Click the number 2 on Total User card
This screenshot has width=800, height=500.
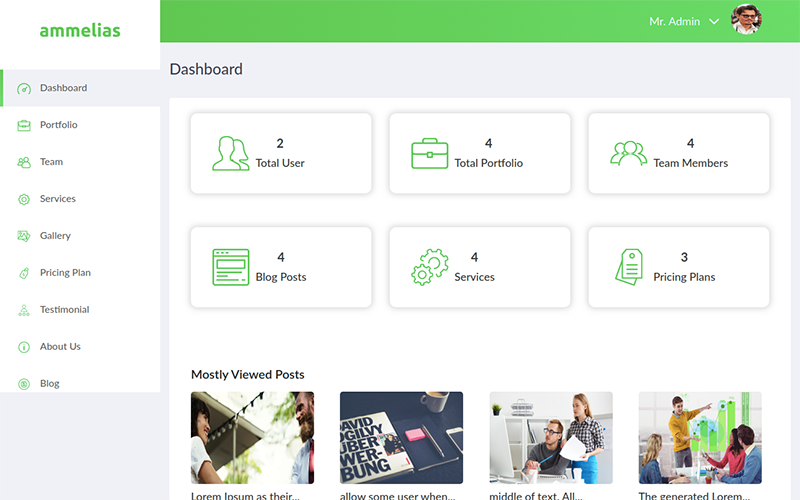point(280,143)
